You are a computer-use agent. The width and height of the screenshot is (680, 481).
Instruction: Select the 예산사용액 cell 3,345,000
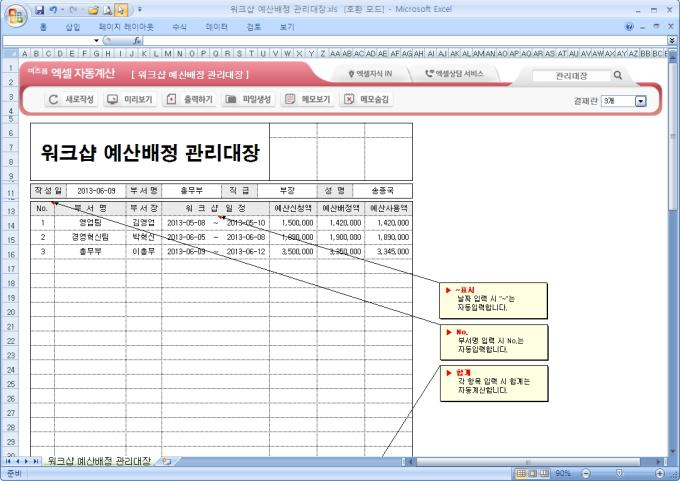point(389,252)
